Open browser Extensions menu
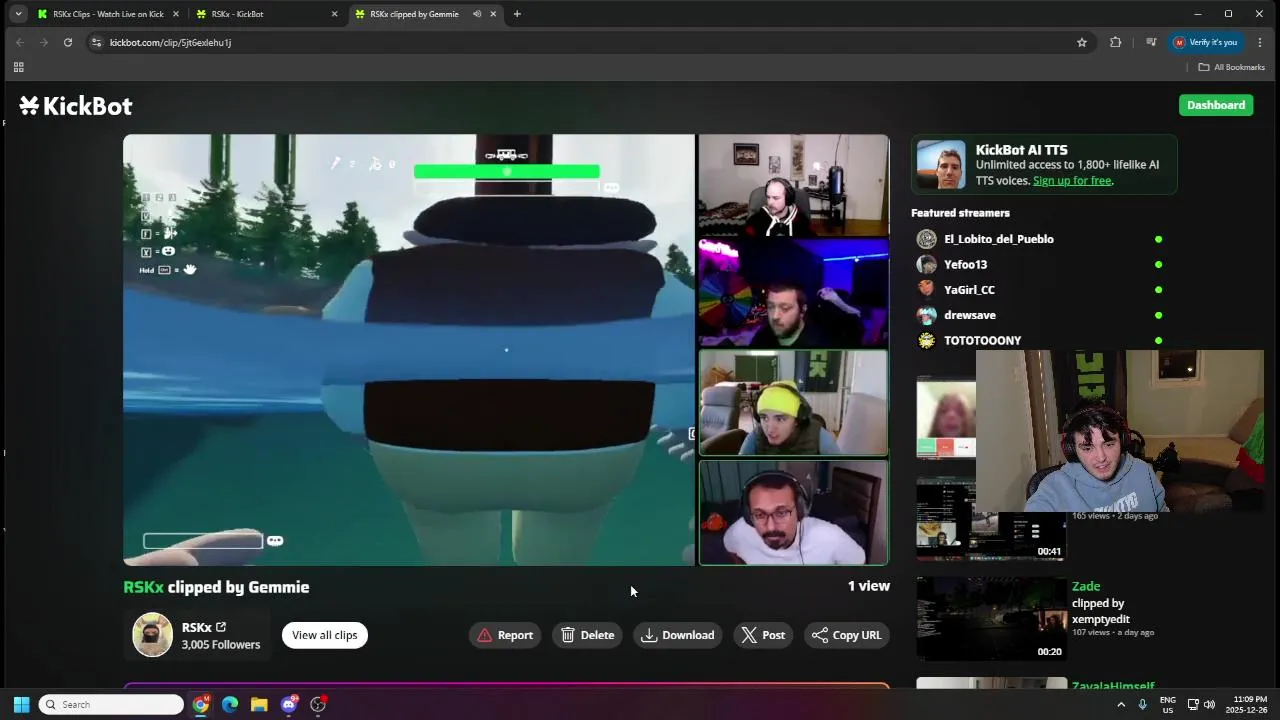The image size is (1280, 720). pyautogui.click(x=1116, y=42)
